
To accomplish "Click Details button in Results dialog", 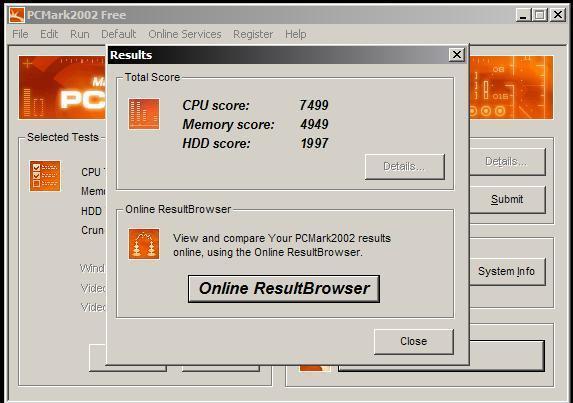I will pyautogui.click(x=405, y=167).
